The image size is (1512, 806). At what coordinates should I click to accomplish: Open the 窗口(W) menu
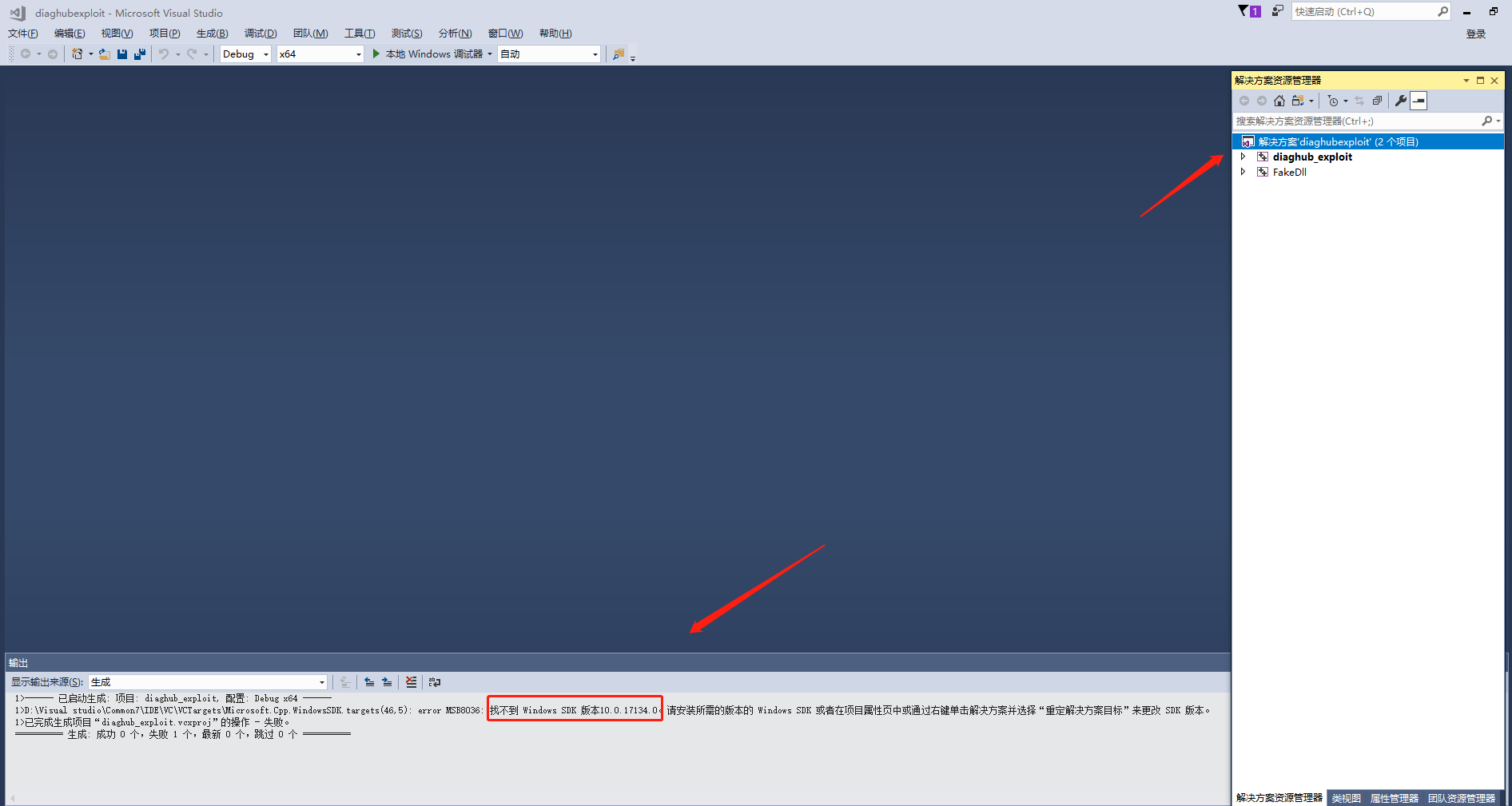pos(505,33)
